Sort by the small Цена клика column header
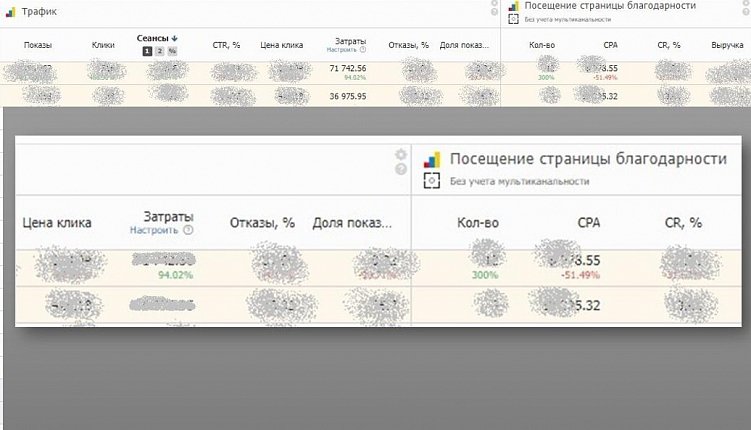 pos(282,45)
